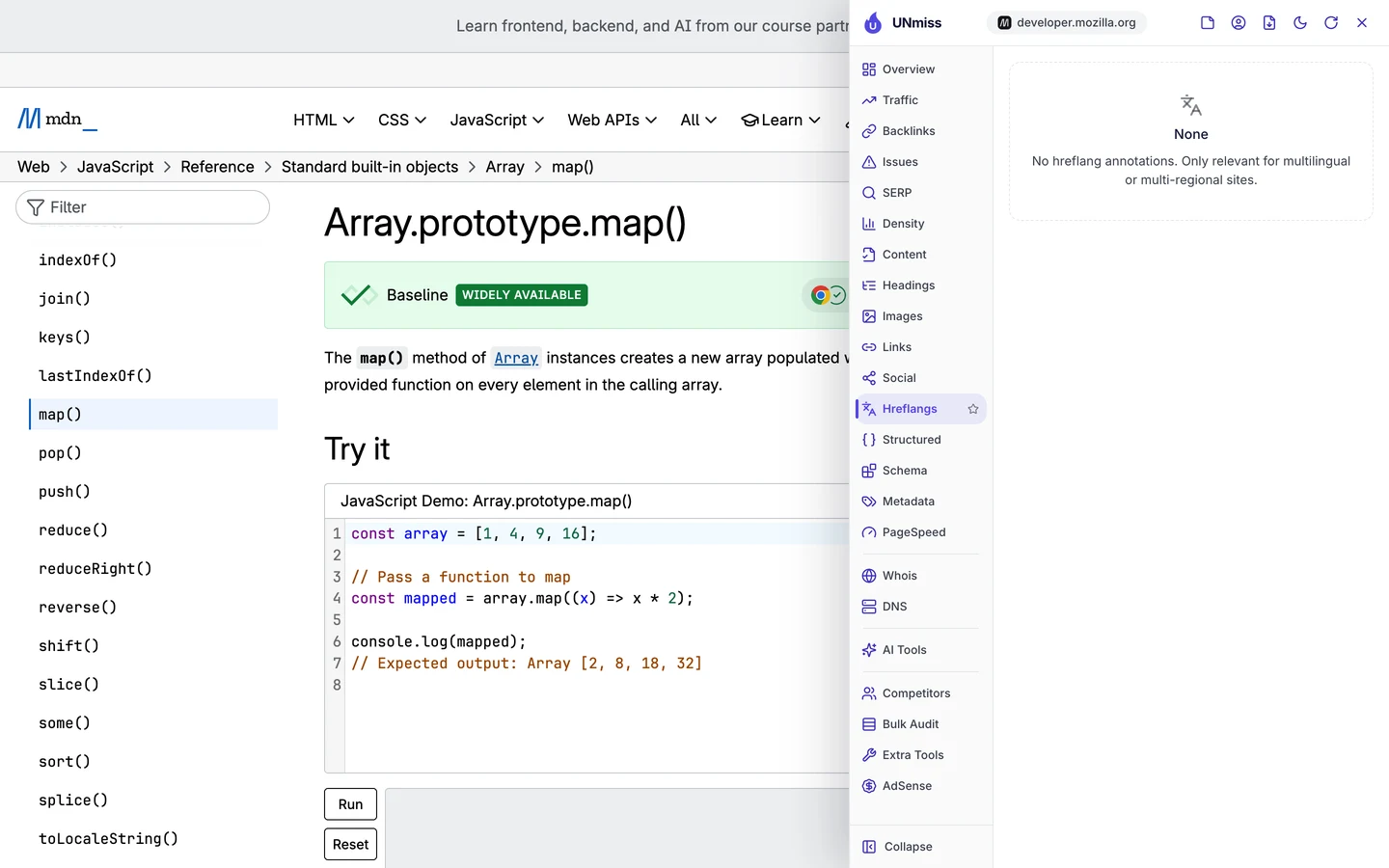Click the Whois globe icon

[869, 576]
